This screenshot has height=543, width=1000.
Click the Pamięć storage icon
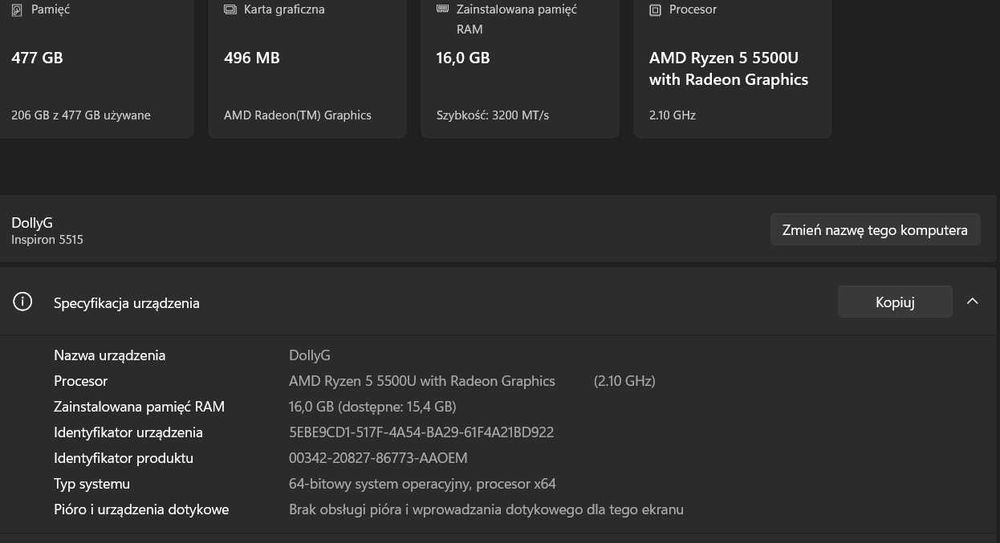pyautogui.click(x=17, y=10)
